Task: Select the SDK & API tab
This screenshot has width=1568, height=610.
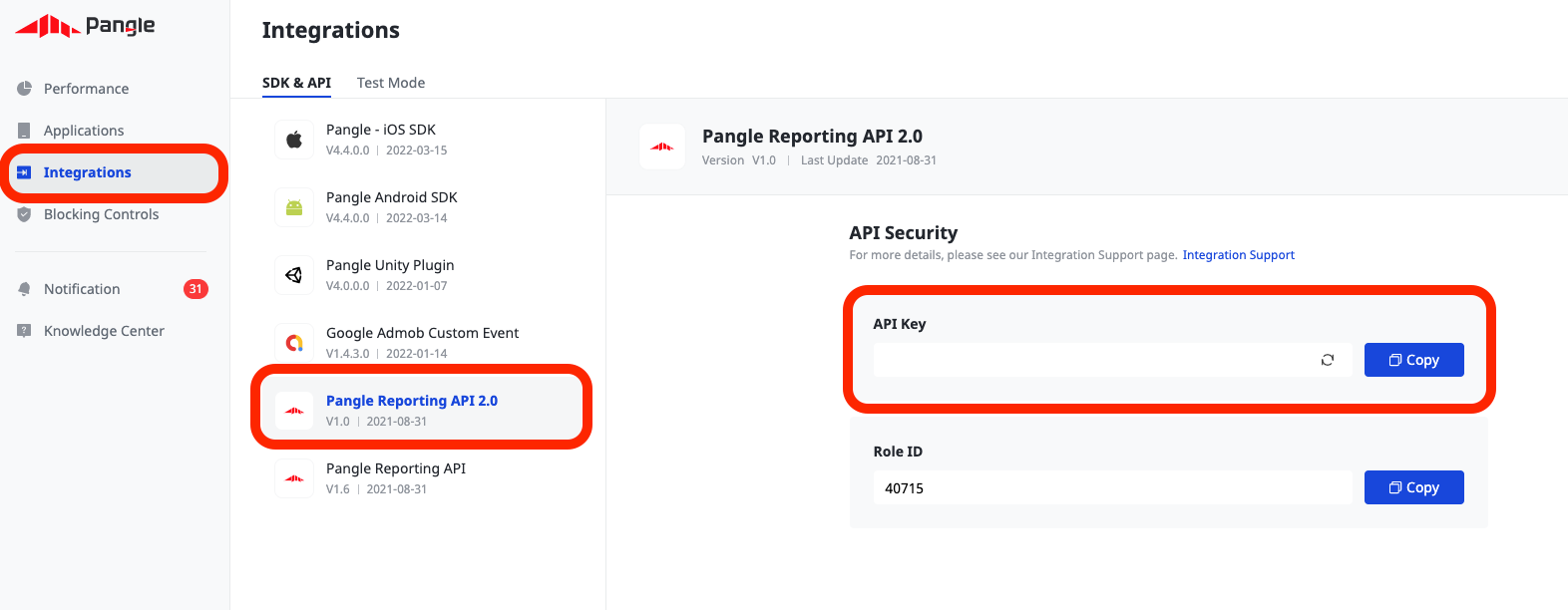Action: click(x=296, y=83)
